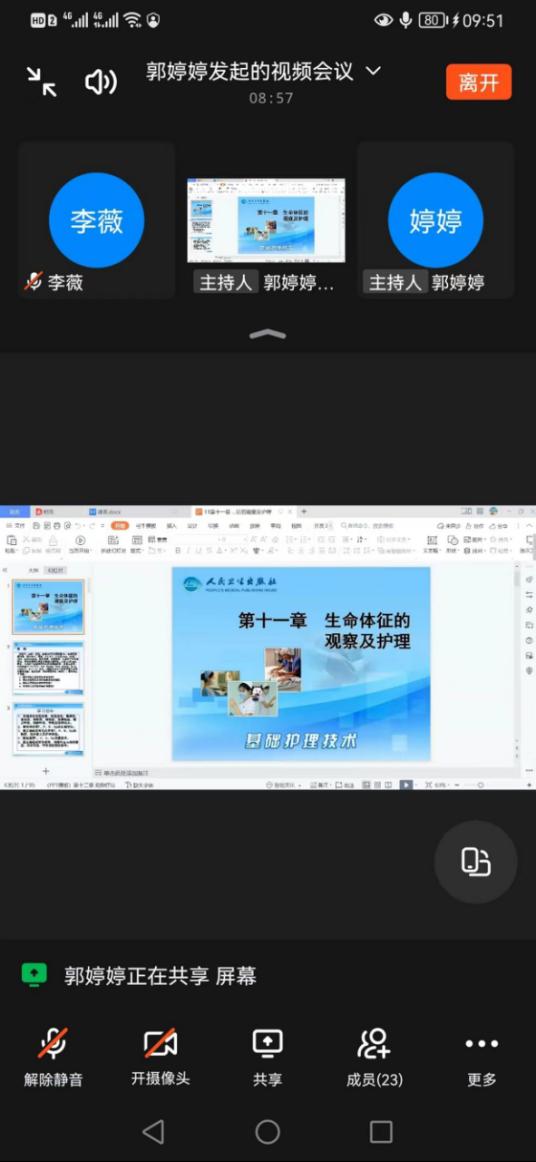Viewport: 536px width, 1162px height.
Task: Tap the rotate screen floating button
Action: [475, 862]
